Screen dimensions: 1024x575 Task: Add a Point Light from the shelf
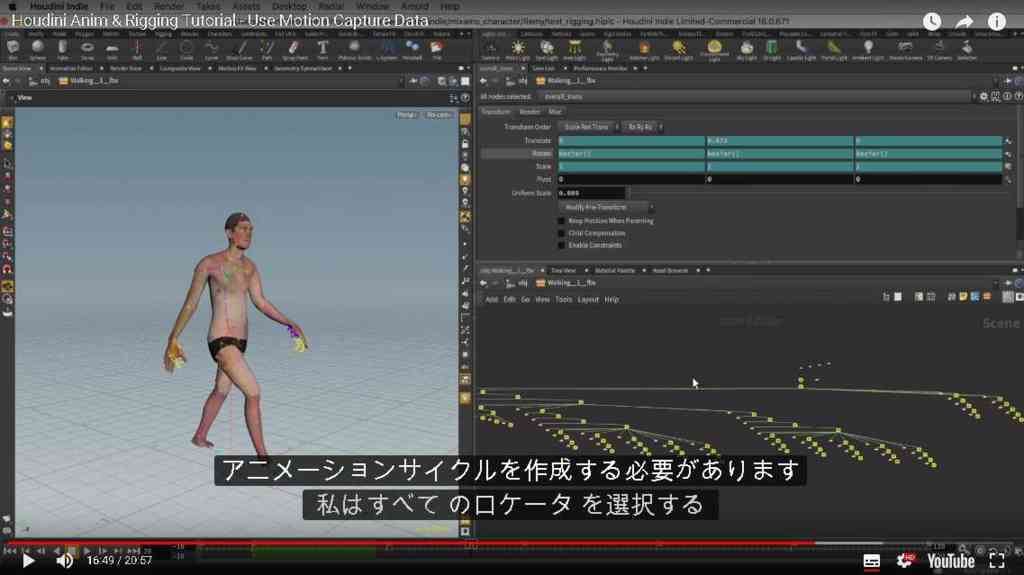point(518,50)
